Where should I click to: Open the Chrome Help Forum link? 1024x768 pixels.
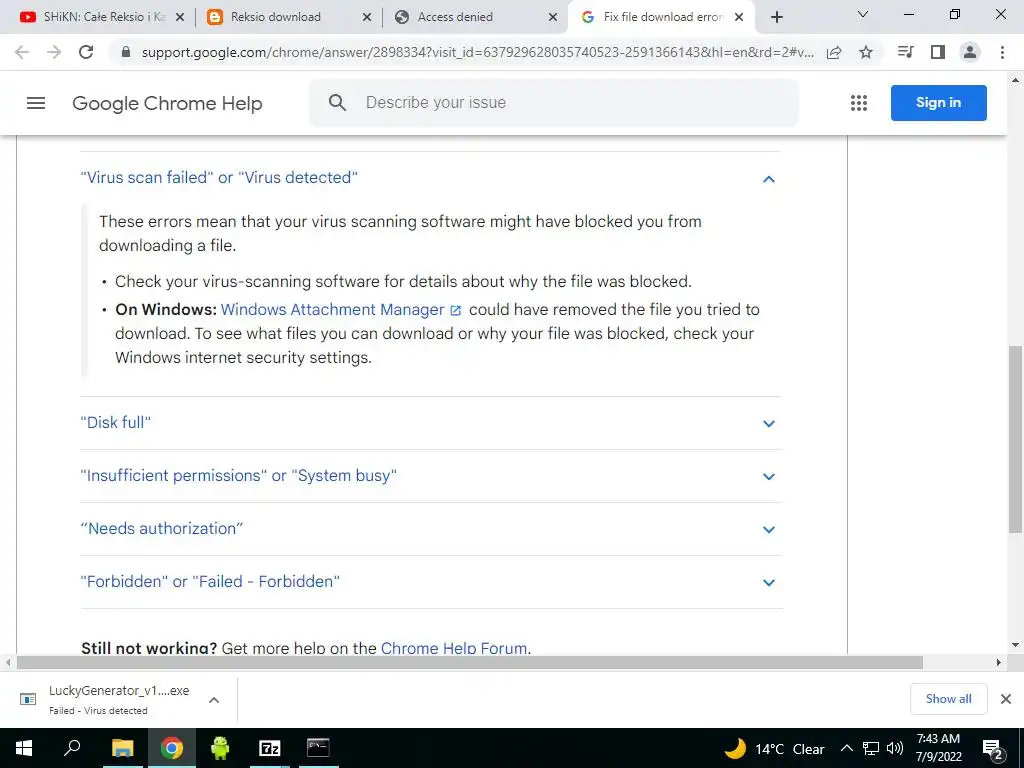455,648
